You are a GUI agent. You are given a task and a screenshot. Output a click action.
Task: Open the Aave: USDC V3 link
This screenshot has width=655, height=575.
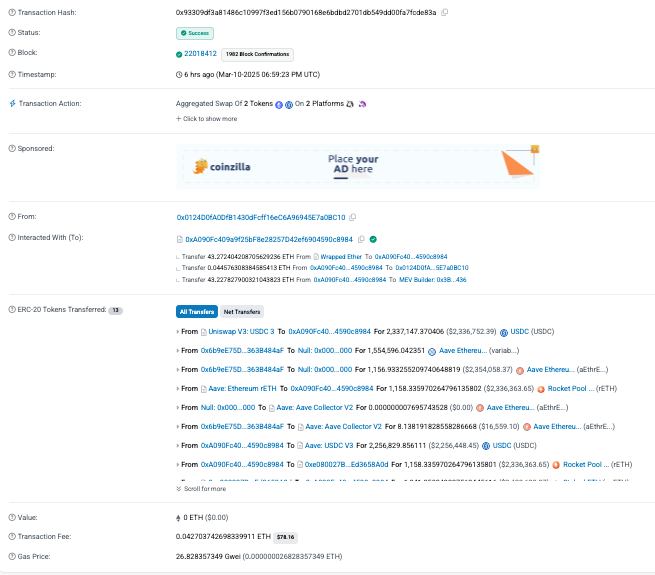click(x=329, y=445)
